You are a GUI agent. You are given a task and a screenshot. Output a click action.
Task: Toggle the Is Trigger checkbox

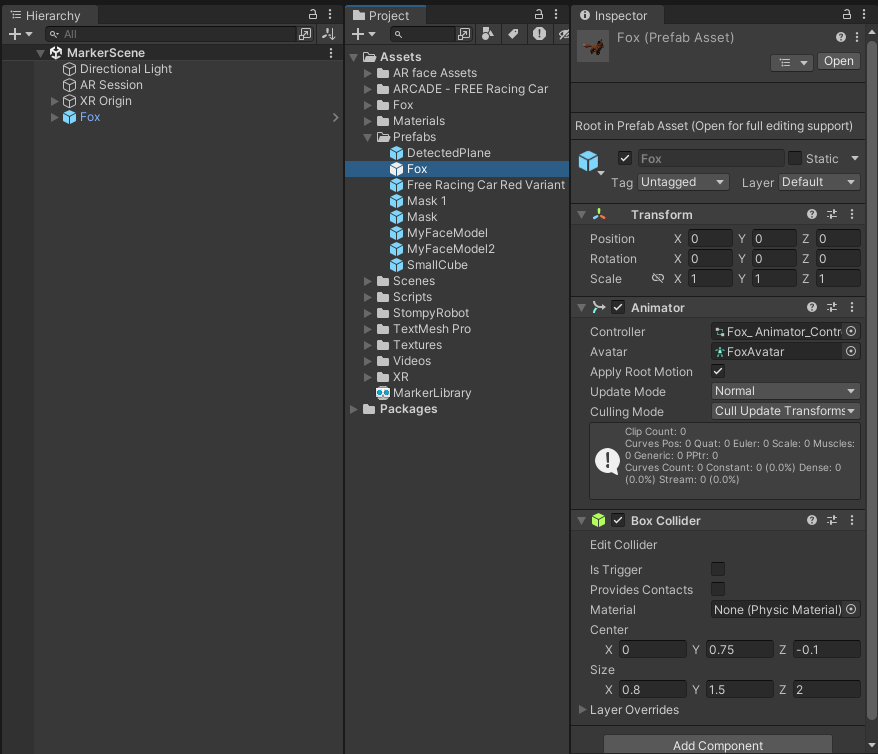[x=718, y=569]
